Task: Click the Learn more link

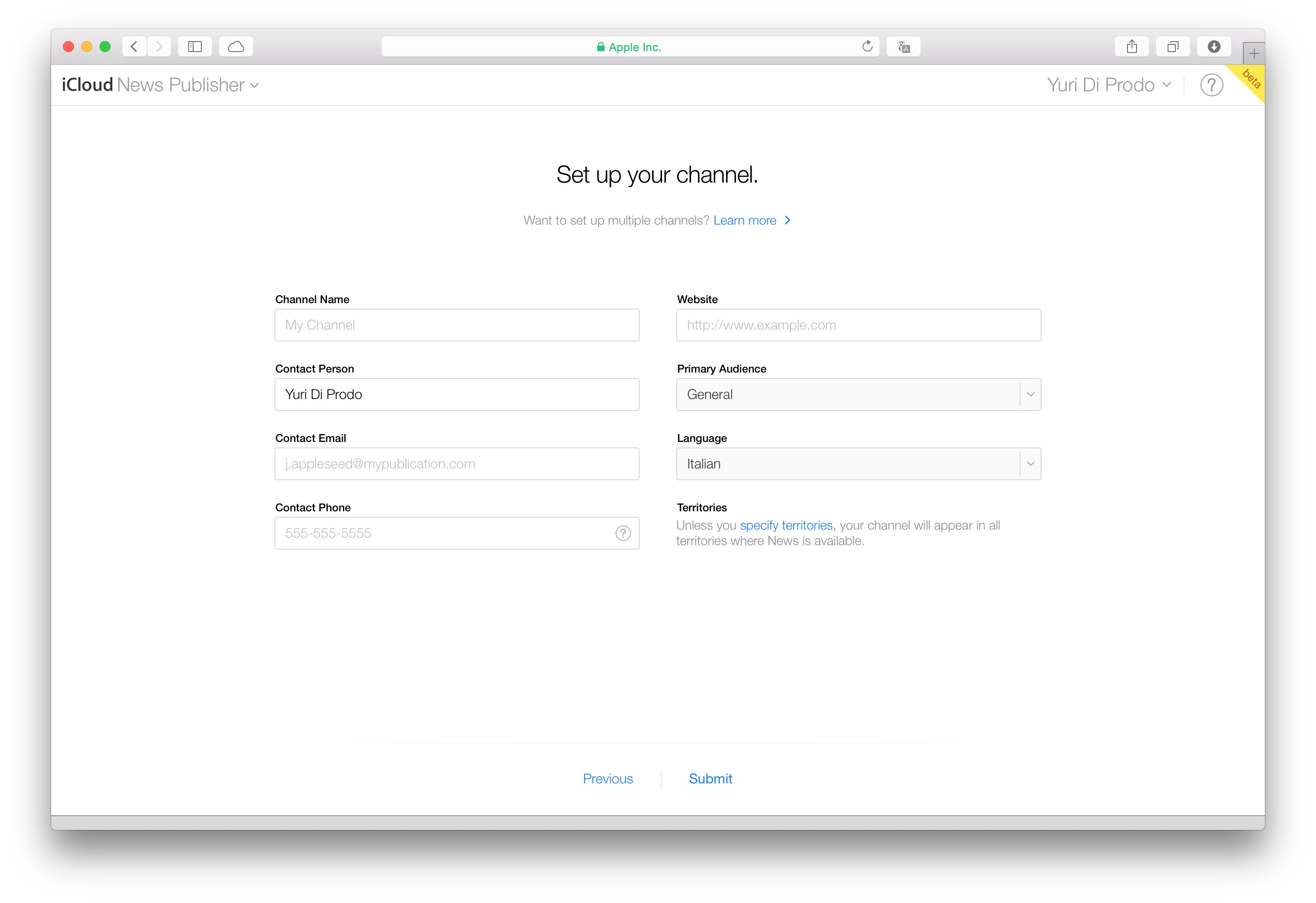Action: [745, 221]
